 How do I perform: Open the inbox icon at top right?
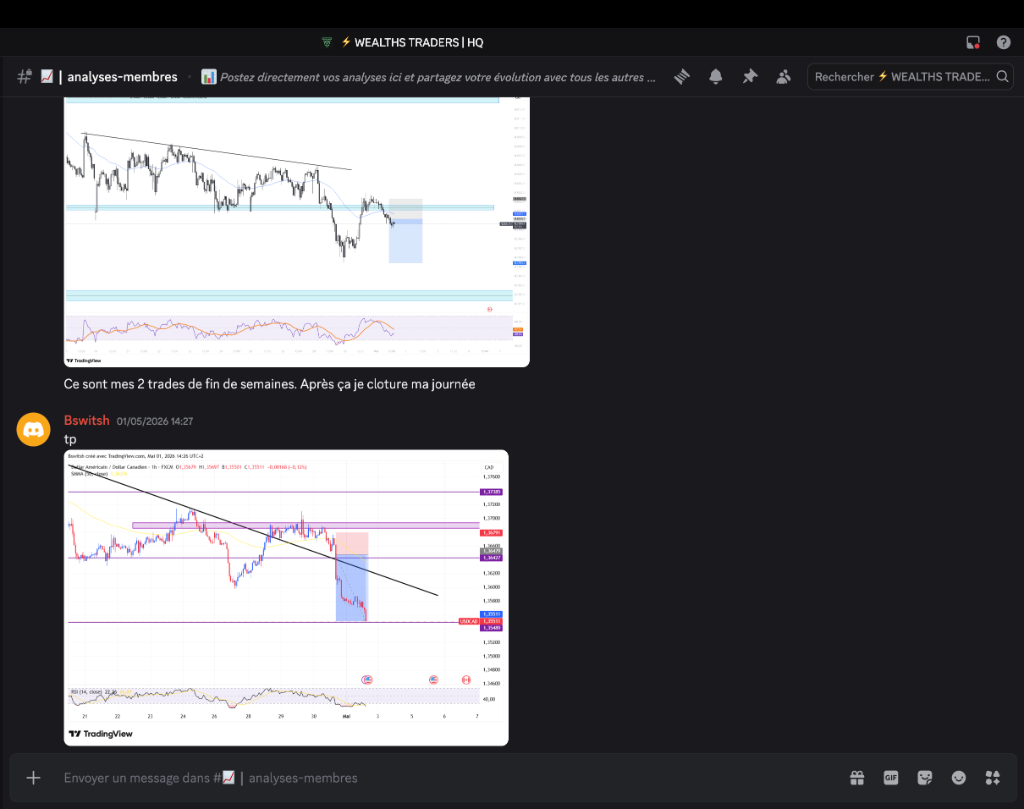973,42
